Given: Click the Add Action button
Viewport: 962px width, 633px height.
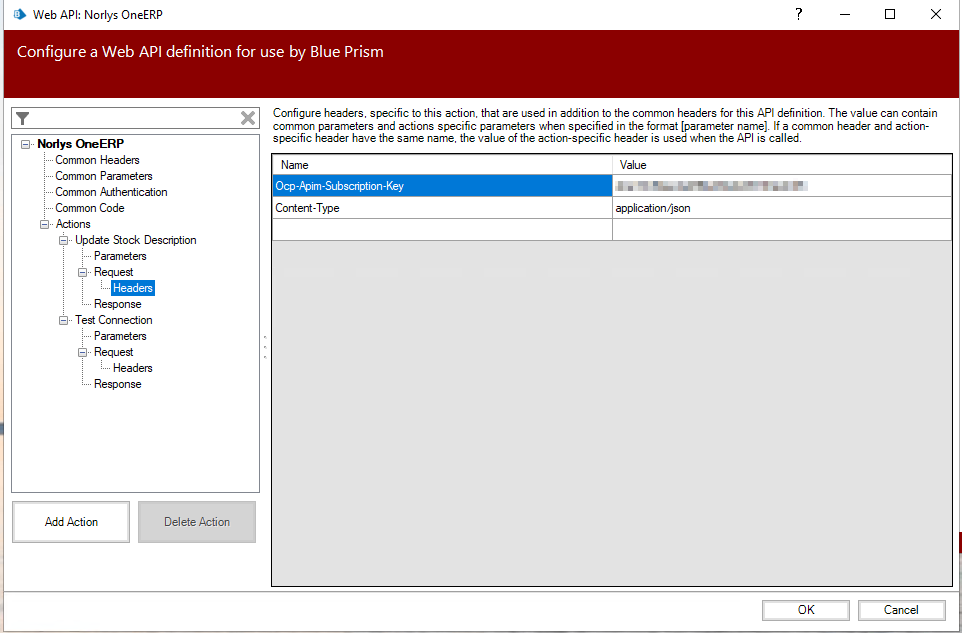Looking at the screenshot, I should click(71, 522).
